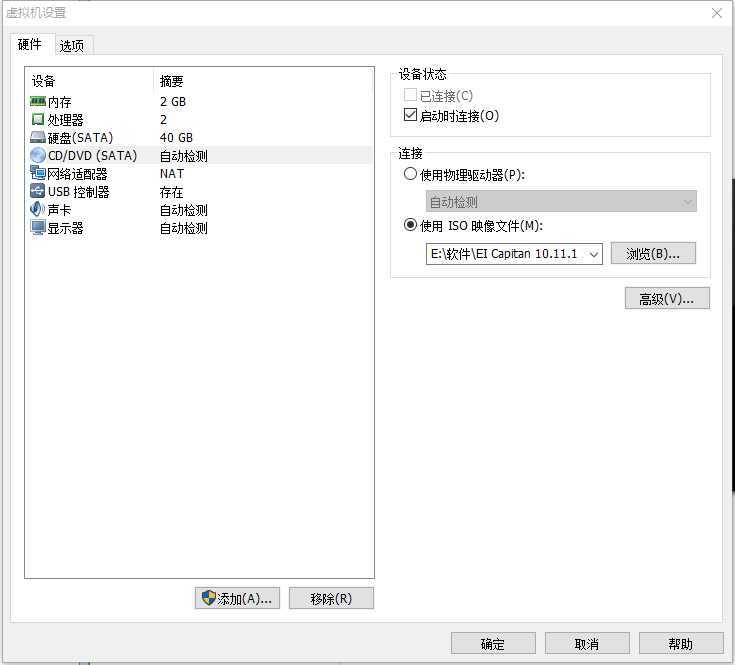Select the USB 控制器 row label
735x665 pixels.
78,192
